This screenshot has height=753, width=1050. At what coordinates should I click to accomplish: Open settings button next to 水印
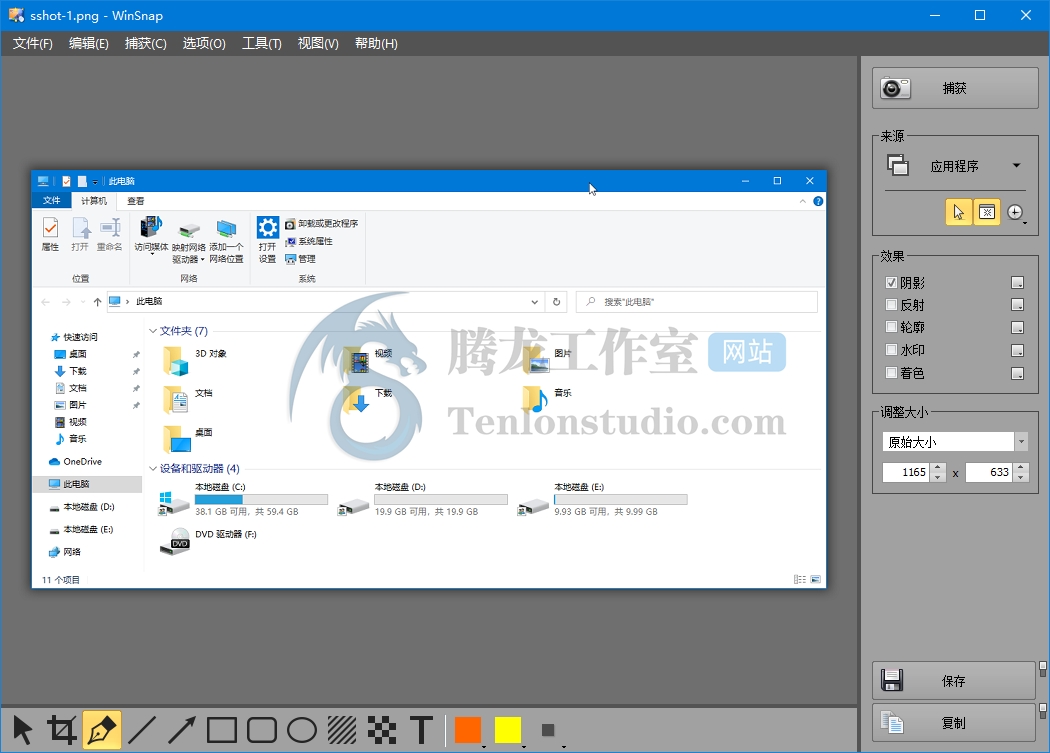click(x=1017, y=350)
